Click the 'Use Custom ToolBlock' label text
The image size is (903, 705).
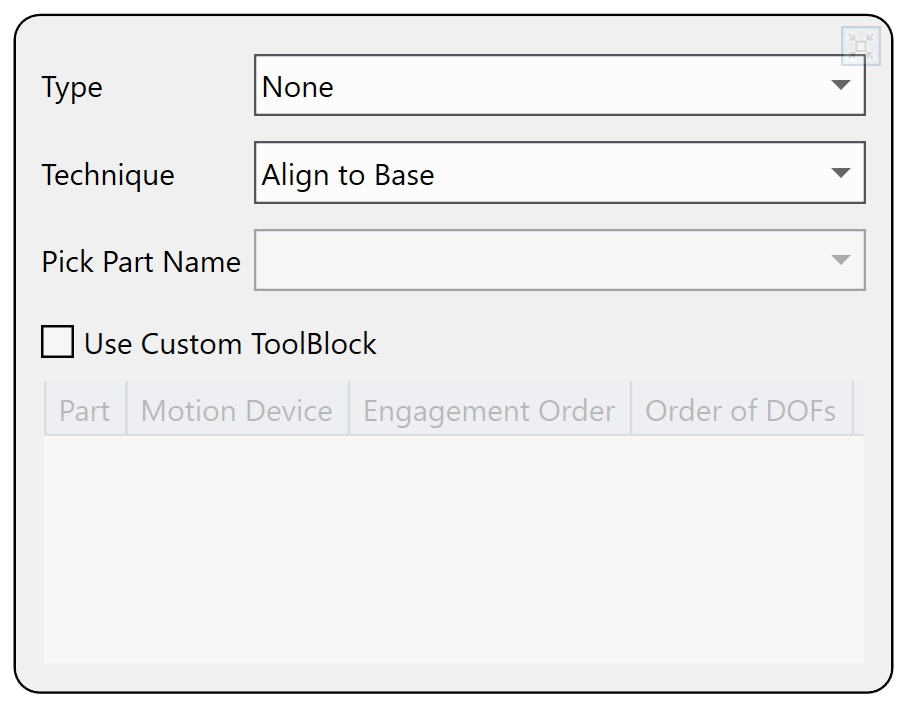pyautogui.click(x=230, y=344)
